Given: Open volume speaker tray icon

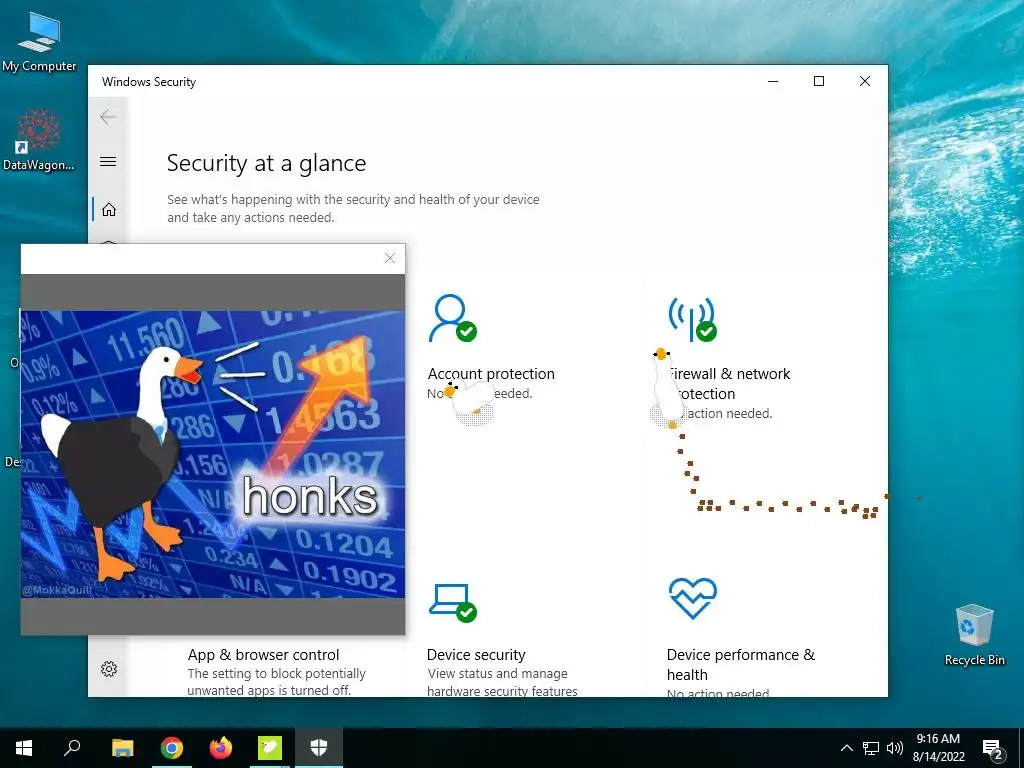Looking at the screenshot, I should (895, 748).
